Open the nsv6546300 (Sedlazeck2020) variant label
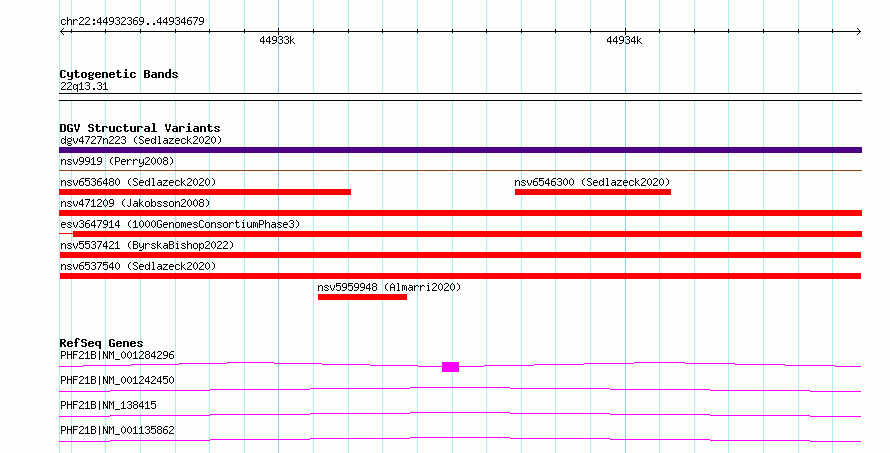 (x=592, y=182)
